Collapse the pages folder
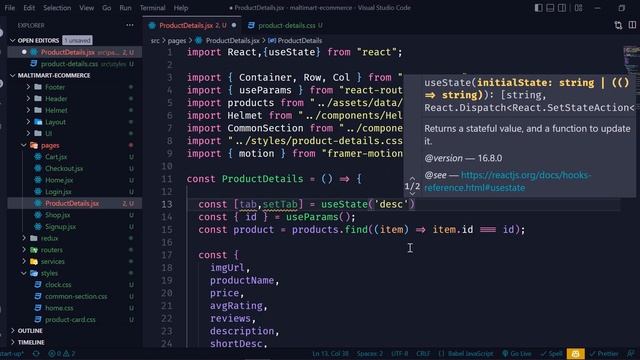The image size is (640, 360). [50, 145]
